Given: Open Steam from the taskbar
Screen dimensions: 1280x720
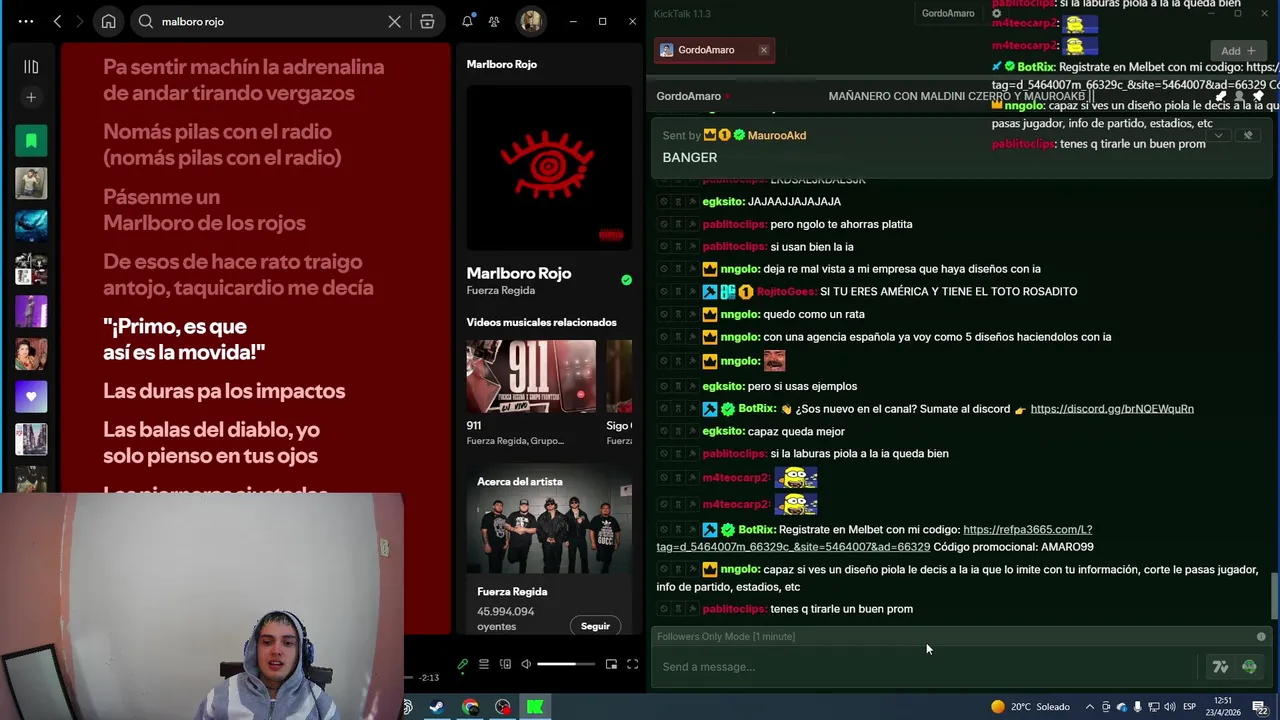Looking at the screenshot, I should pos(437,707).
